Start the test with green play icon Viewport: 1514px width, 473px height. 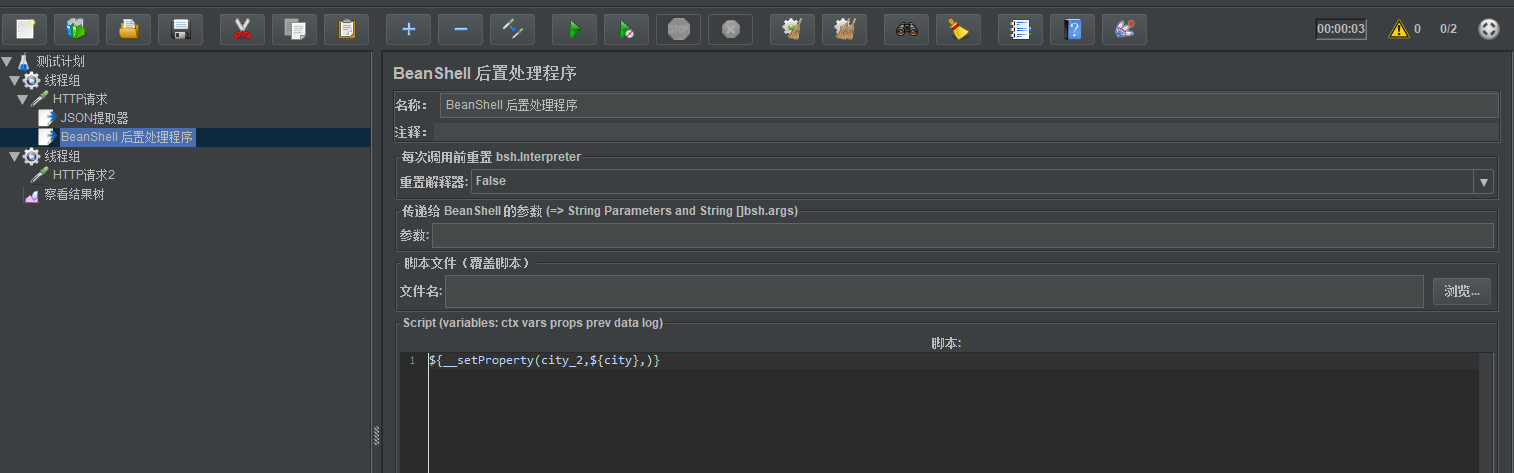574,29
